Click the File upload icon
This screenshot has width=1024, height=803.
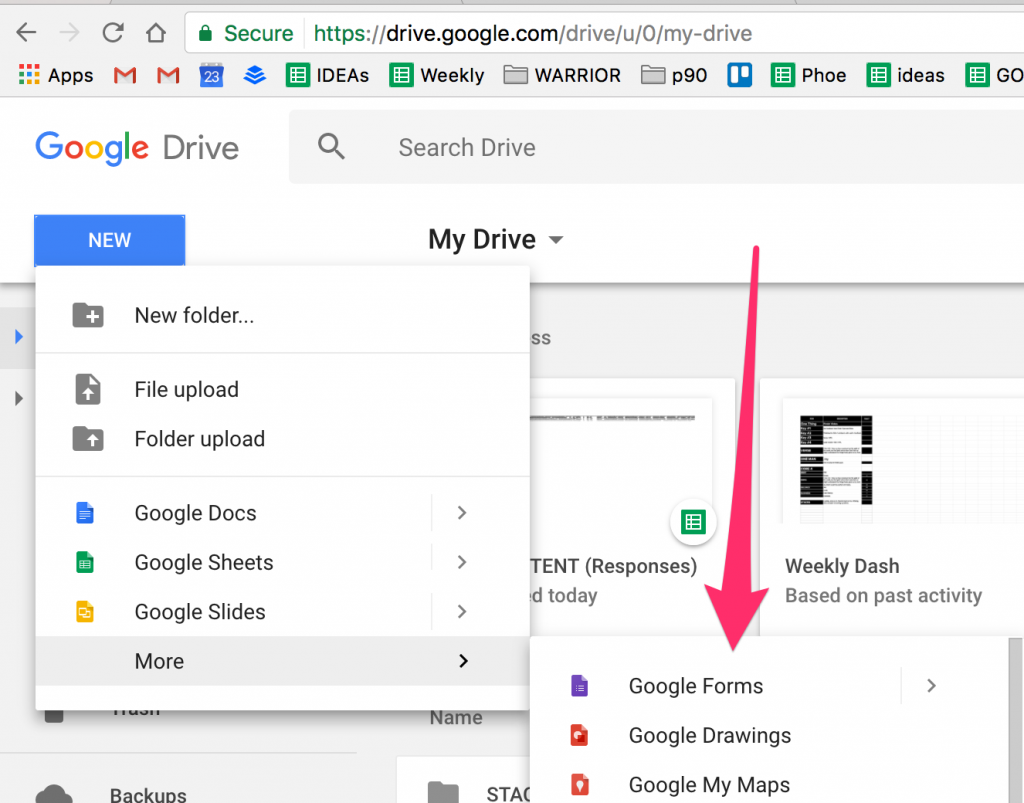(88, 389)
